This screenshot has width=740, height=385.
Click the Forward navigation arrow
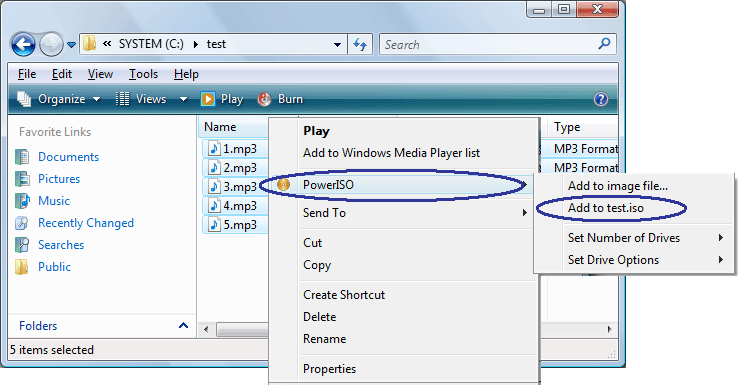[x=50, y=45]
